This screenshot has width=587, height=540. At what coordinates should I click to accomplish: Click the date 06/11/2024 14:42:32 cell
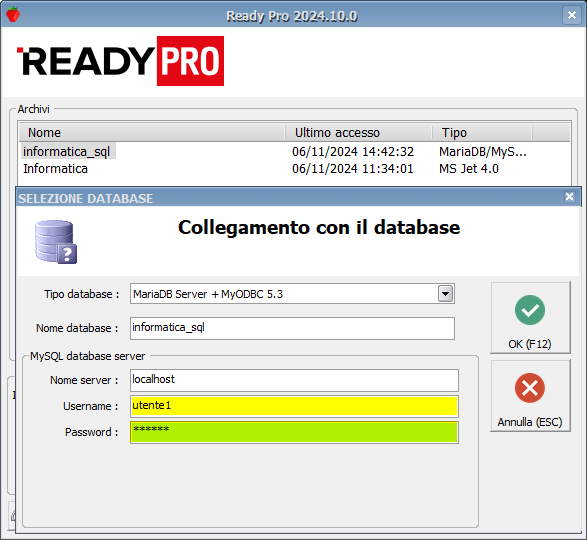pyautogui.click(x=353, y=152)
